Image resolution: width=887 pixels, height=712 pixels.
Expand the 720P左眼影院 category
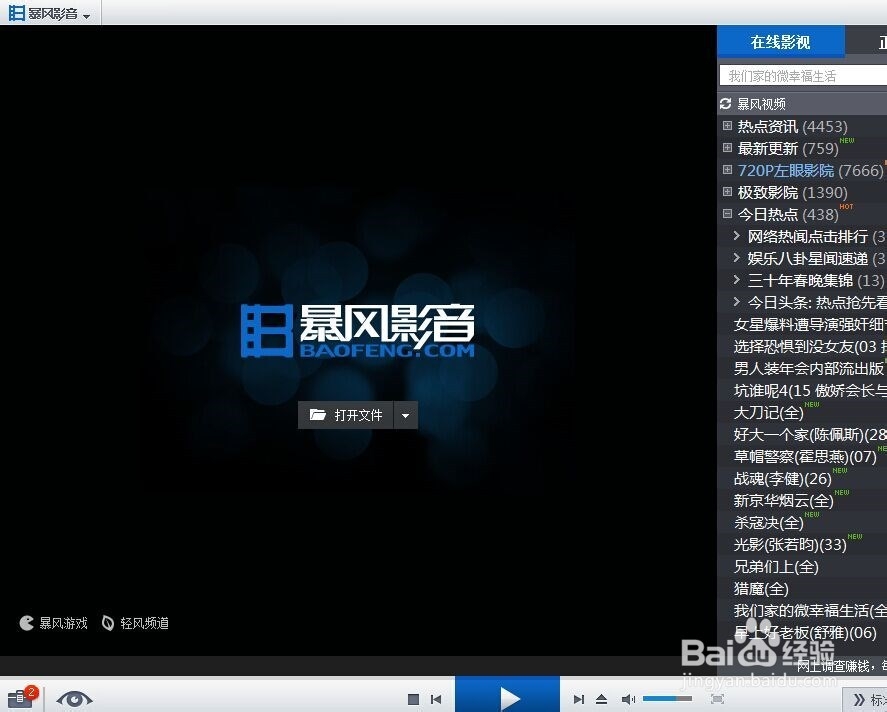coord(727,170)
